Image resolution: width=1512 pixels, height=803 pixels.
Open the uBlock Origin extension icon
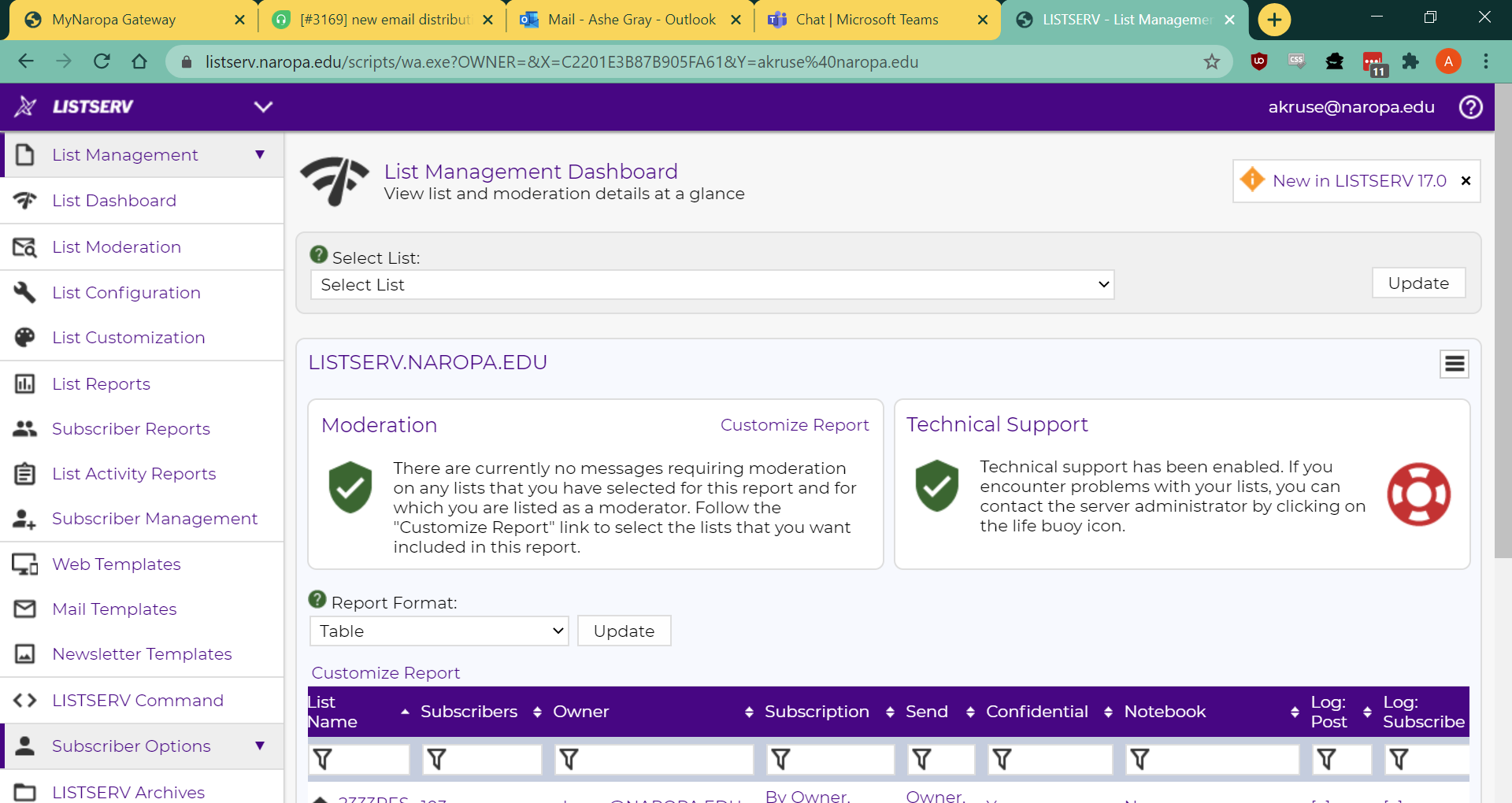(x=1258, y=61)
